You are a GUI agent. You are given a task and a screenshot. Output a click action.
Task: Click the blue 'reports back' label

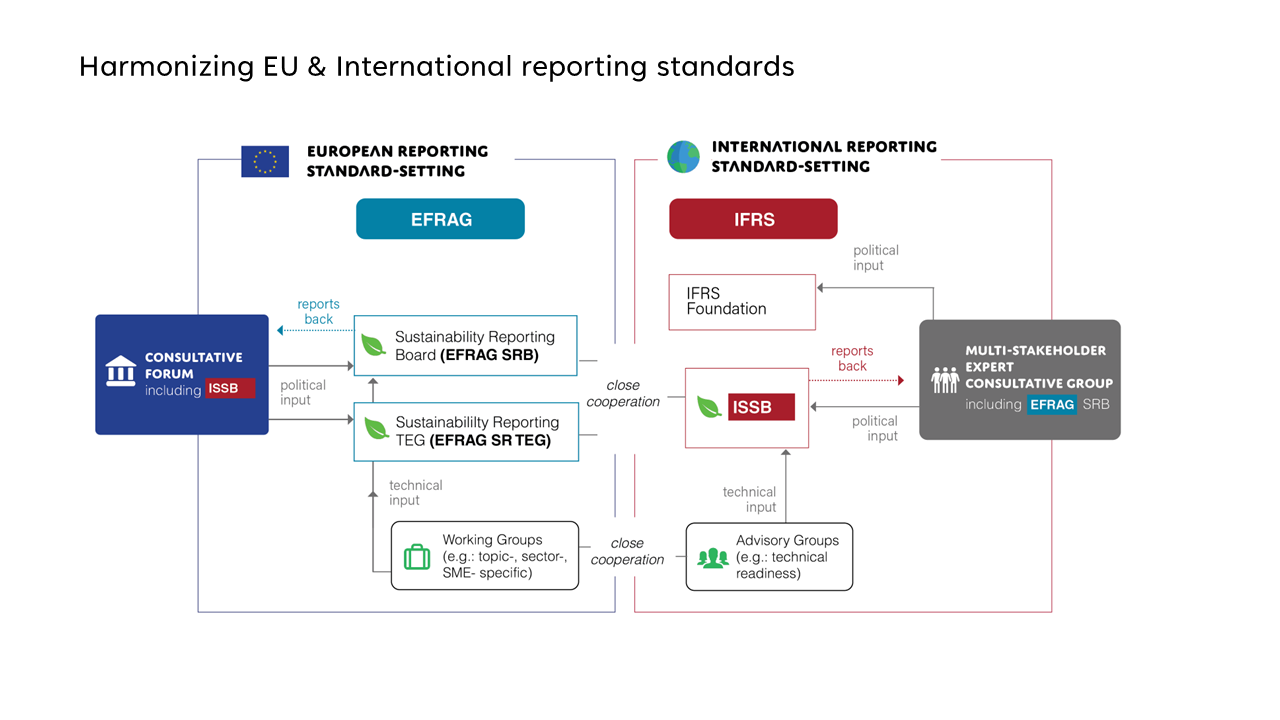tap(318, 311)
